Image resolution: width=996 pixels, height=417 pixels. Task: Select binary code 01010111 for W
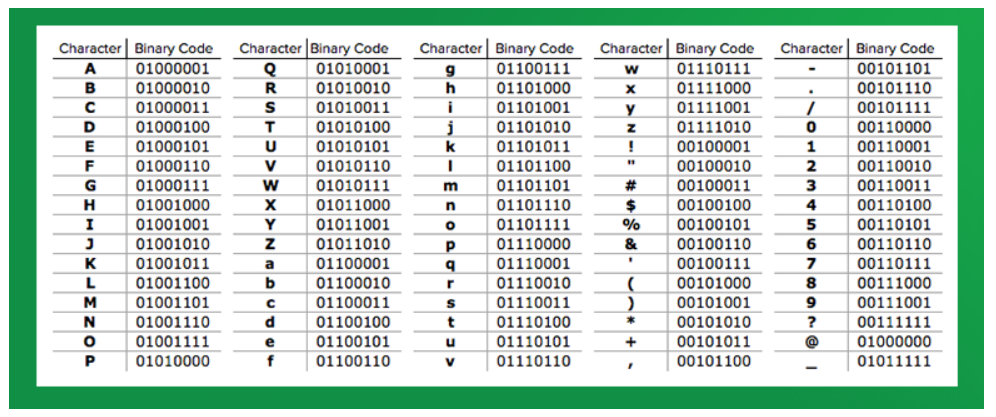[x=353, y=186]
